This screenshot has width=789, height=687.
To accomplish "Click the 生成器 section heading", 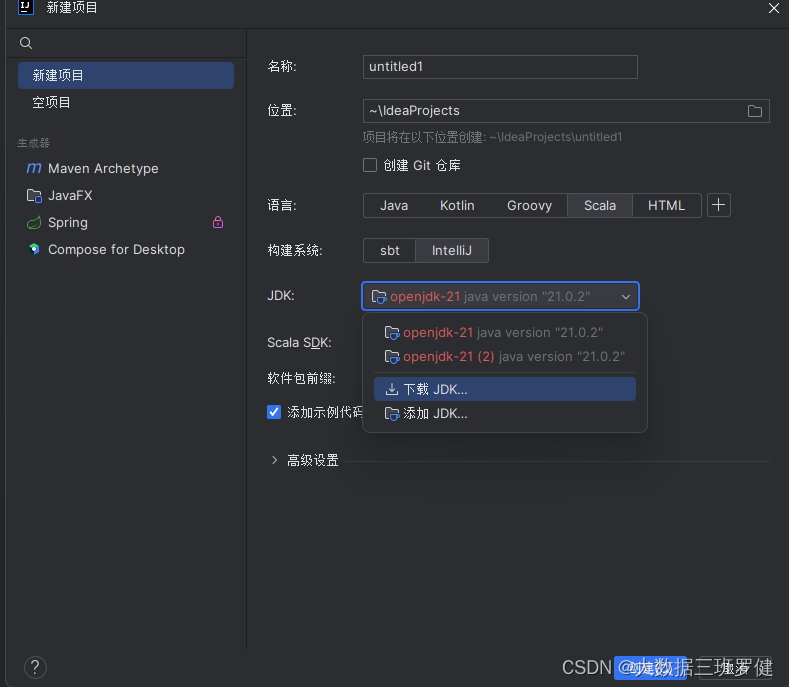I will (x=33, y=143).
